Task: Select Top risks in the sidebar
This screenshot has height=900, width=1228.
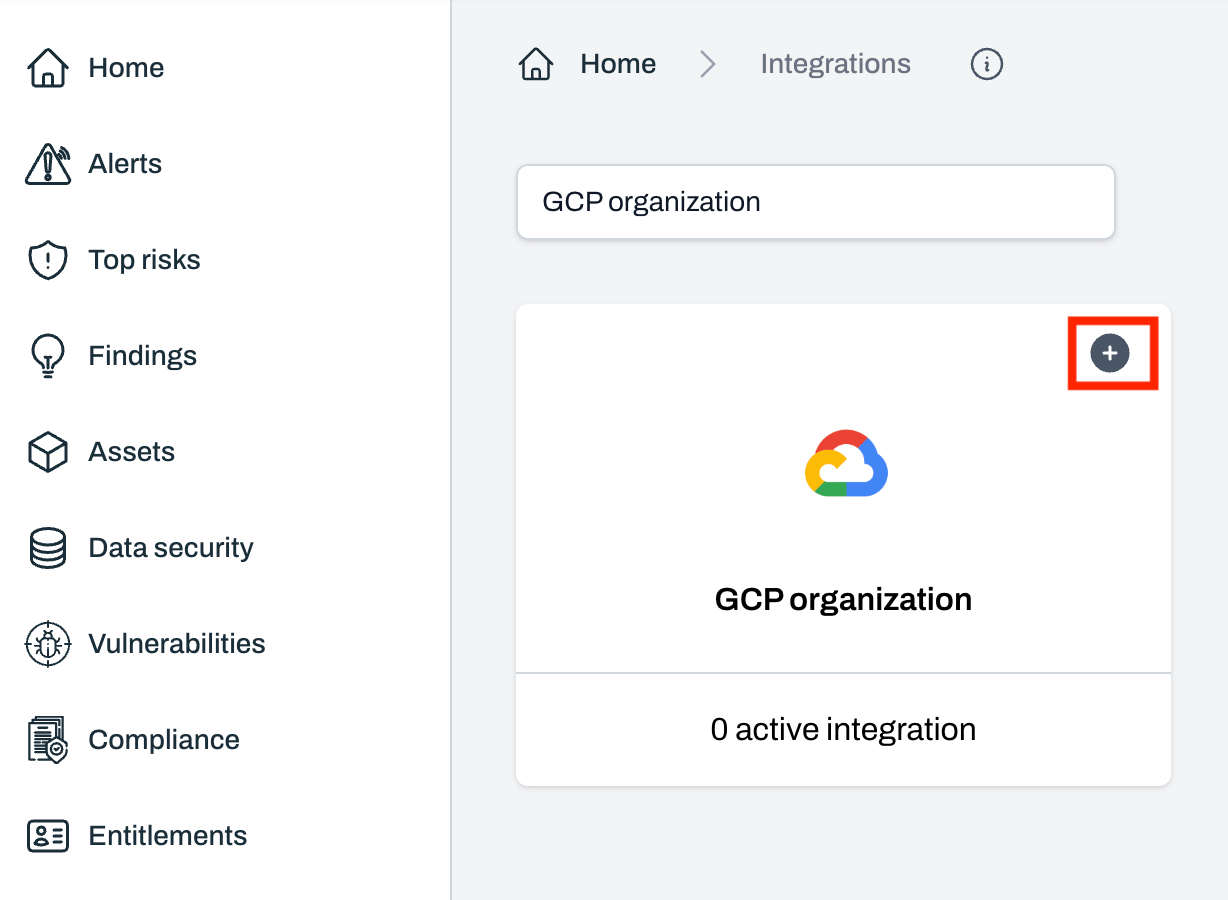Action: (x=144, y=260)
